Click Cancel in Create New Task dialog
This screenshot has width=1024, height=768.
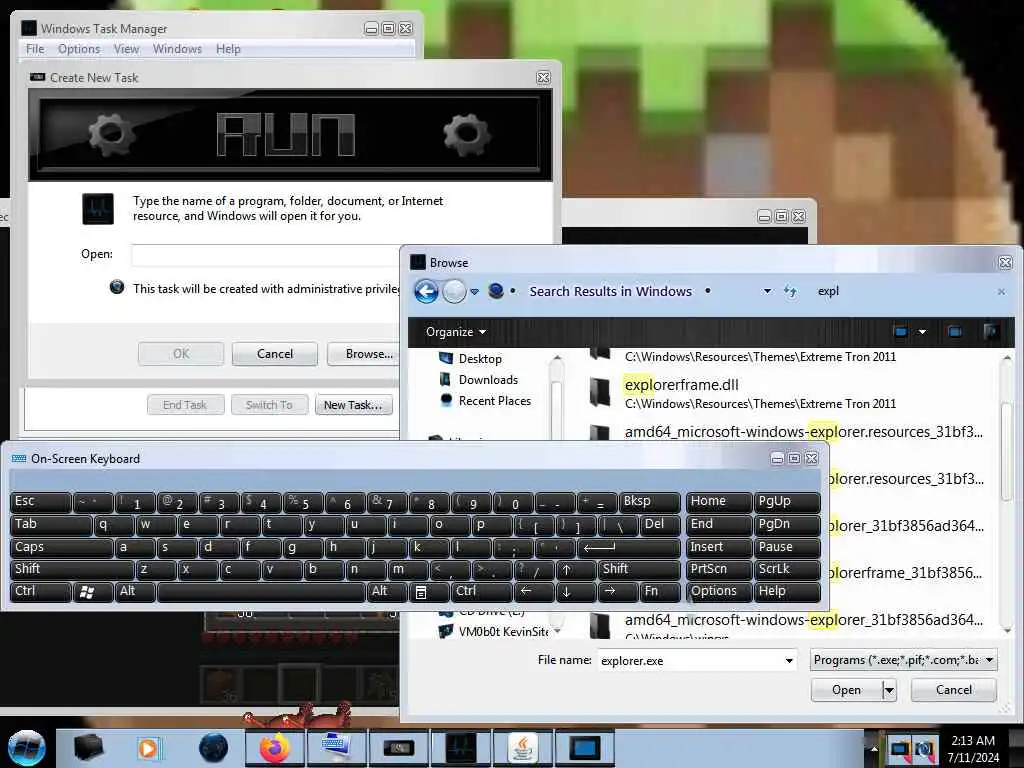tap(275, 354)
